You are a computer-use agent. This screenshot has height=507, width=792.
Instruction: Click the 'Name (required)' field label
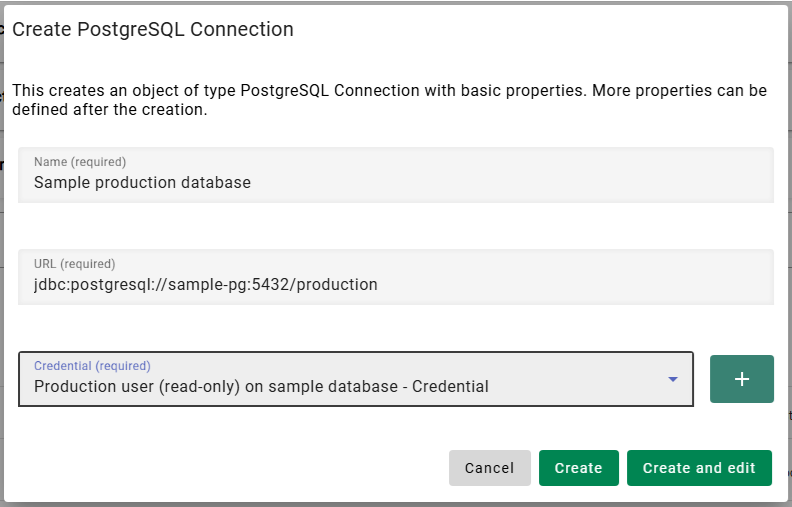80,162
